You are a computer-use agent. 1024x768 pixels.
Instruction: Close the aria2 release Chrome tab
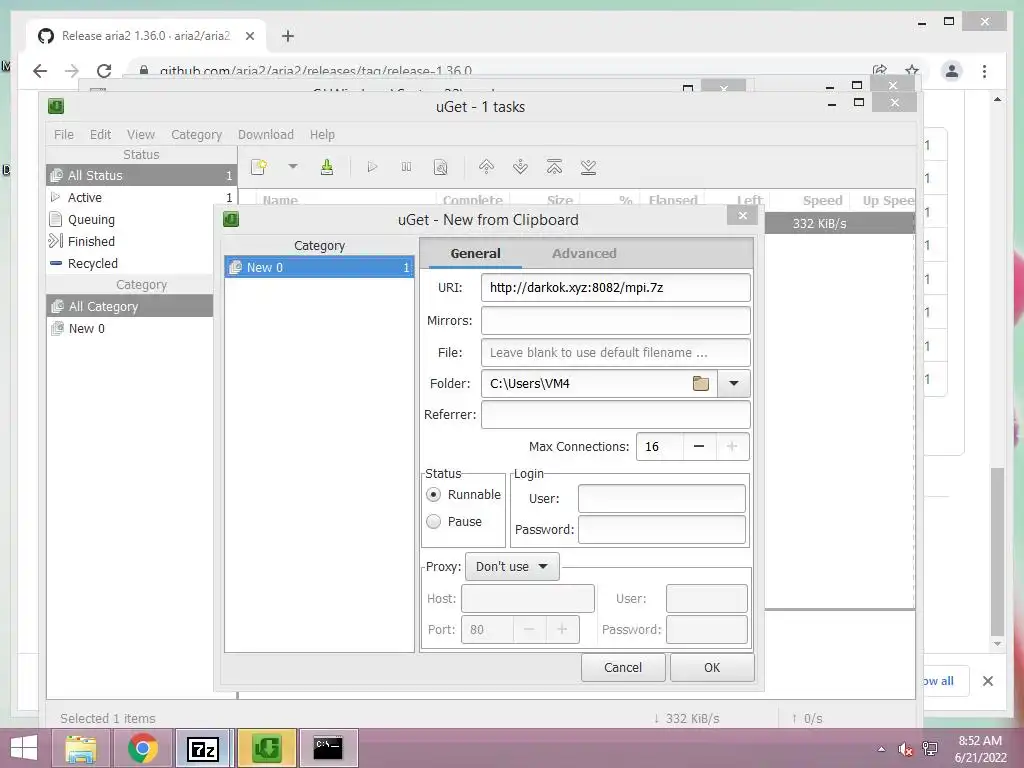pyautogui.click(x=249, y=36)
